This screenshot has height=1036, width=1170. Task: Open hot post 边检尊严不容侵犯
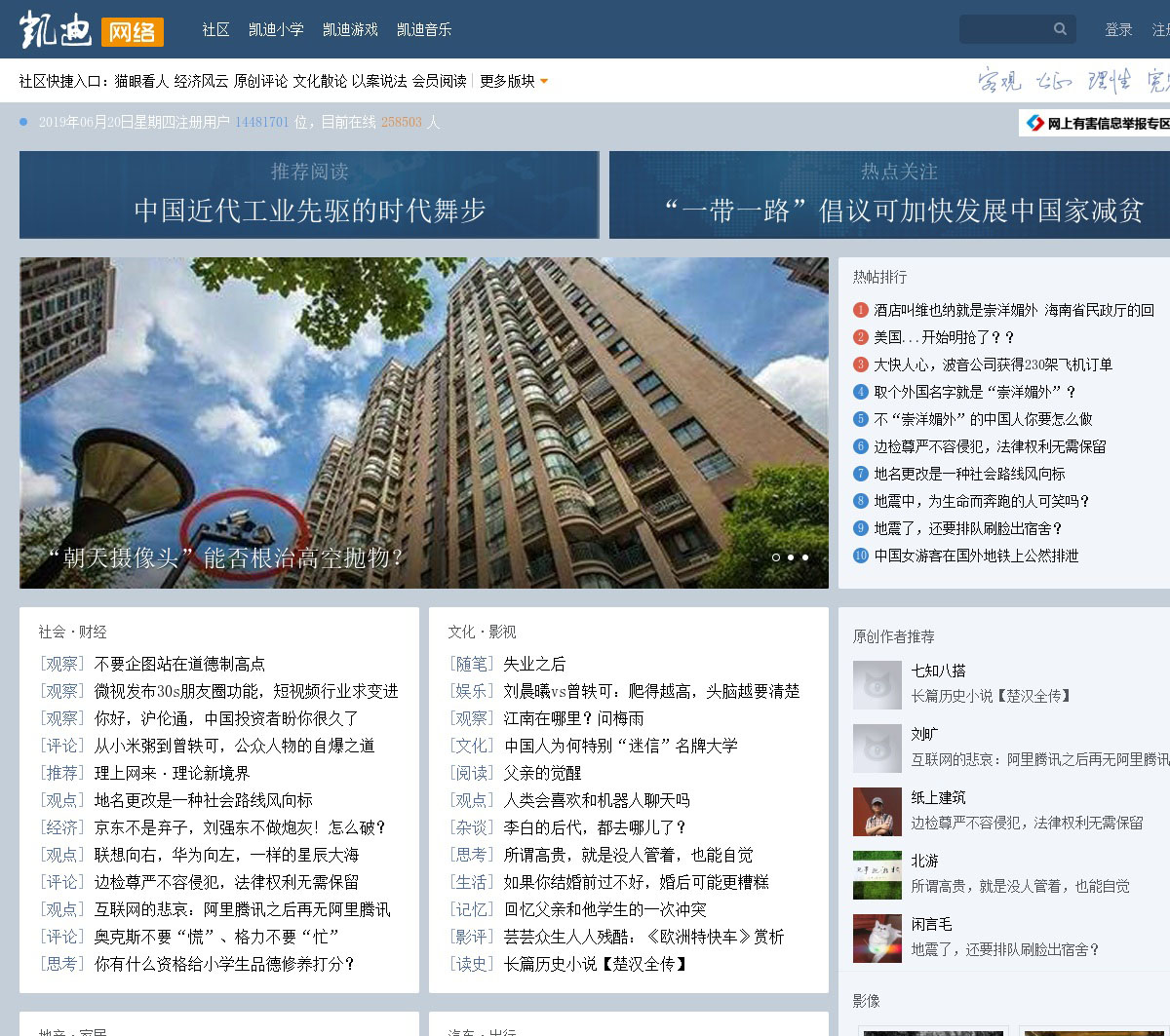990,446
